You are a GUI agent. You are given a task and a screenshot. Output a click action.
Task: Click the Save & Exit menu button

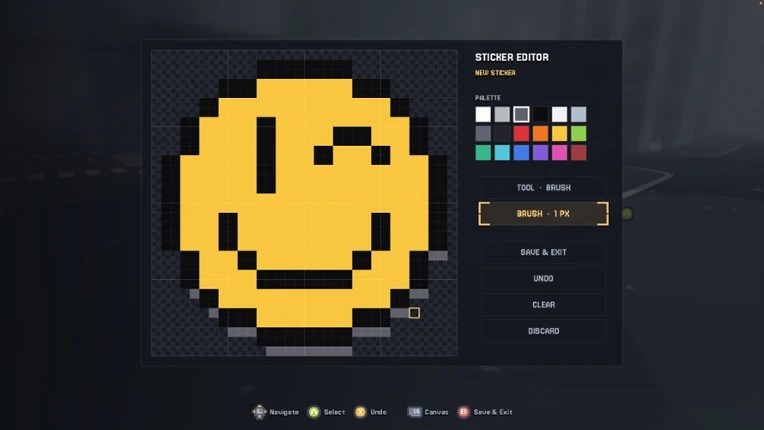pyautogui.click(x=543, y=252)
